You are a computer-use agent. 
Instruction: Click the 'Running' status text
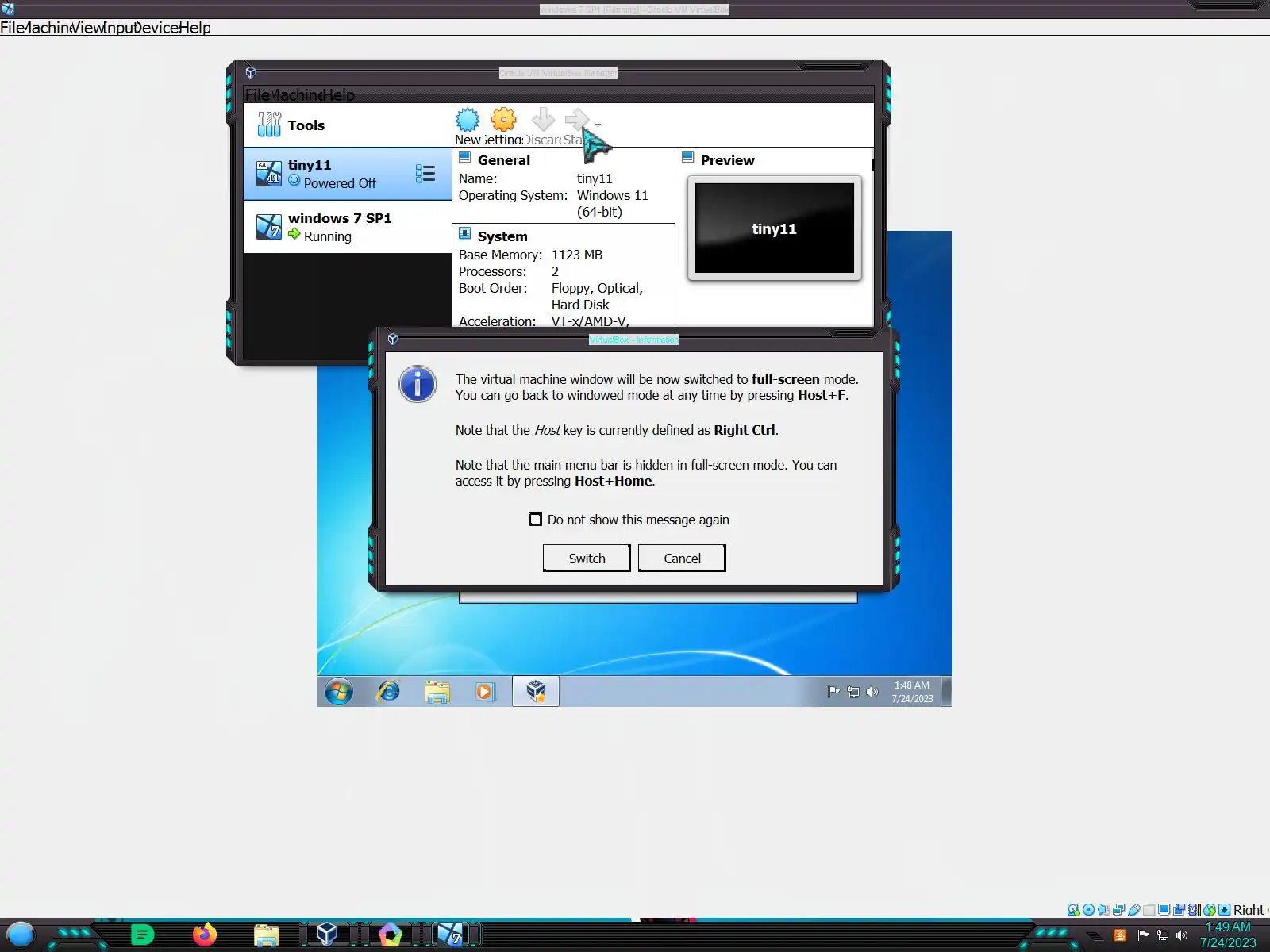pos(327,236)
